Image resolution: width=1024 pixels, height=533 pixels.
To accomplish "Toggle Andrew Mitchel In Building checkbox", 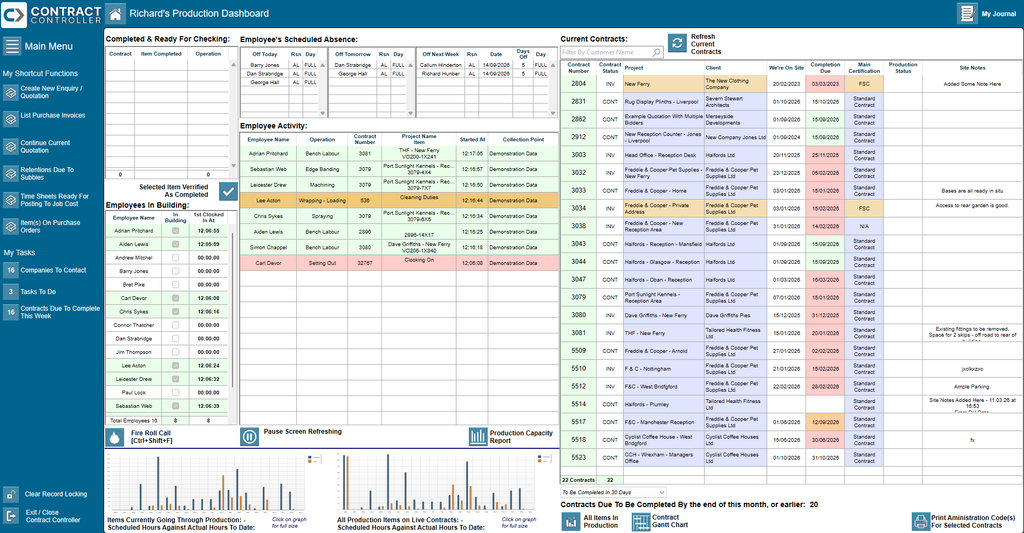I will [x=175, y=257].
